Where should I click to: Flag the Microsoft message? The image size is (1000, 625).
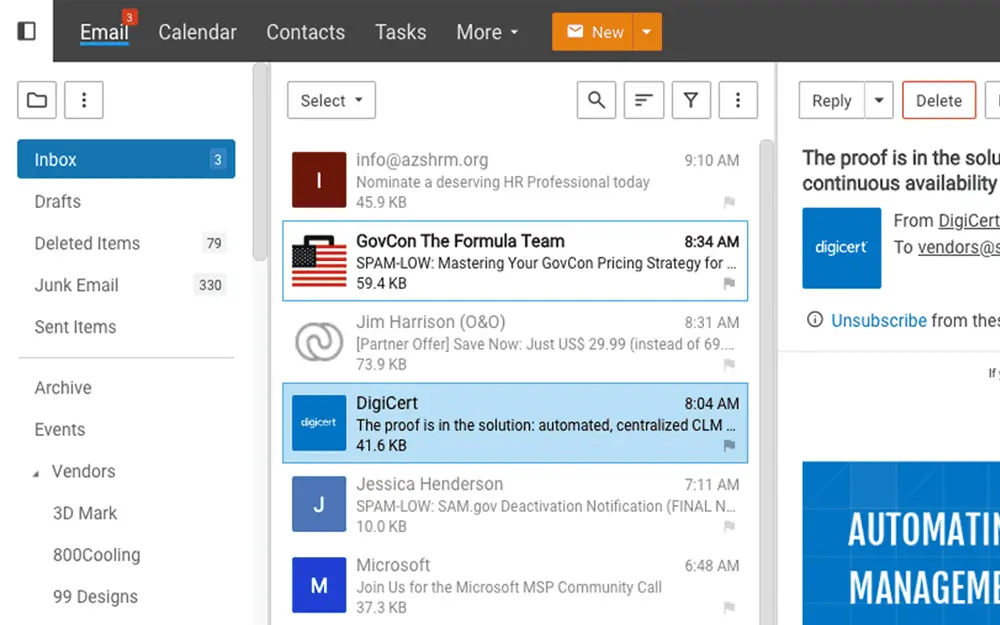tap(729, 607)
